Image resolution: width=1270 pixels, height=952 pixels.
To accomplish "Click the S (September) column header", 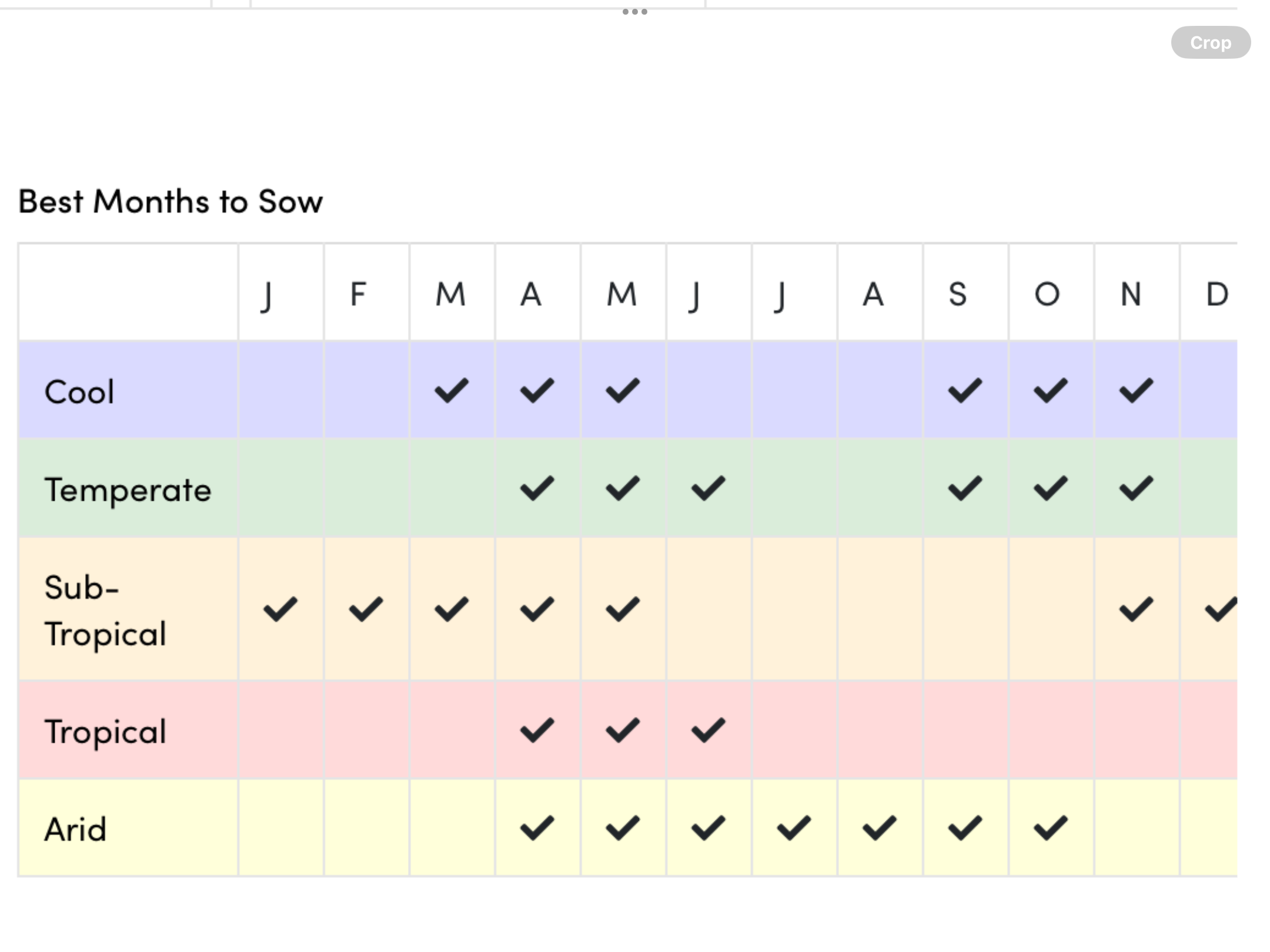I will click(958, 294).
